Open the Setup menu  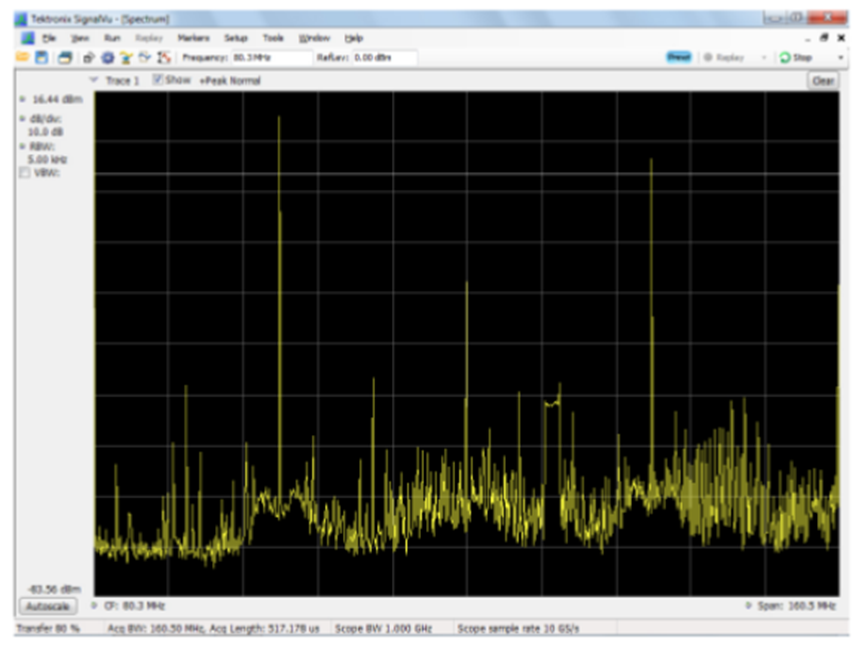235,38
